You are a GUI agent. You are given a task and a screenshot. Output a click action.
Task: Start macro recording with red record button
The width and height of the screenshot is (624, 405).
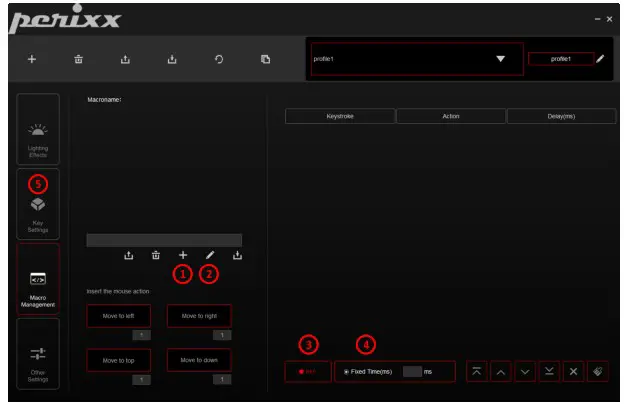click(x=308, y=372)
